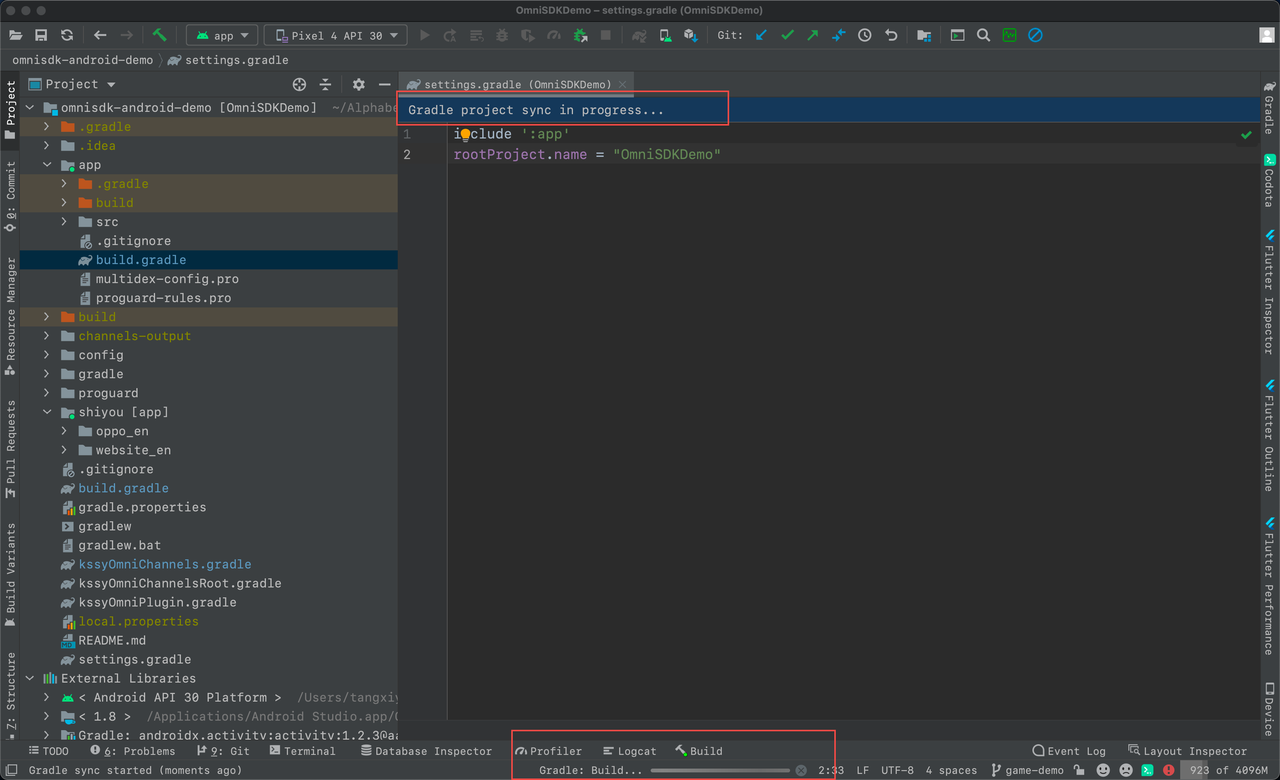Click the 4 spaces indent indicator
Image resolution: width=1280 pixels, height=780 pixels.
click(951, 771)
